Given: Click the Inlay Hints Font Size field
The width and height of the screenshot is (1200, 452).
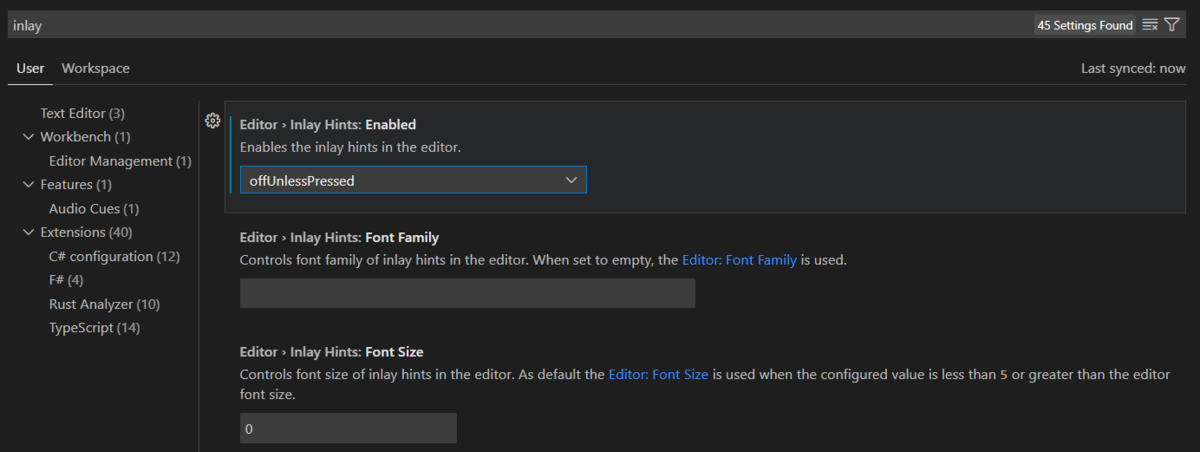Looking at the screenshot, I should pyautogui.click(x=348, y=428).
